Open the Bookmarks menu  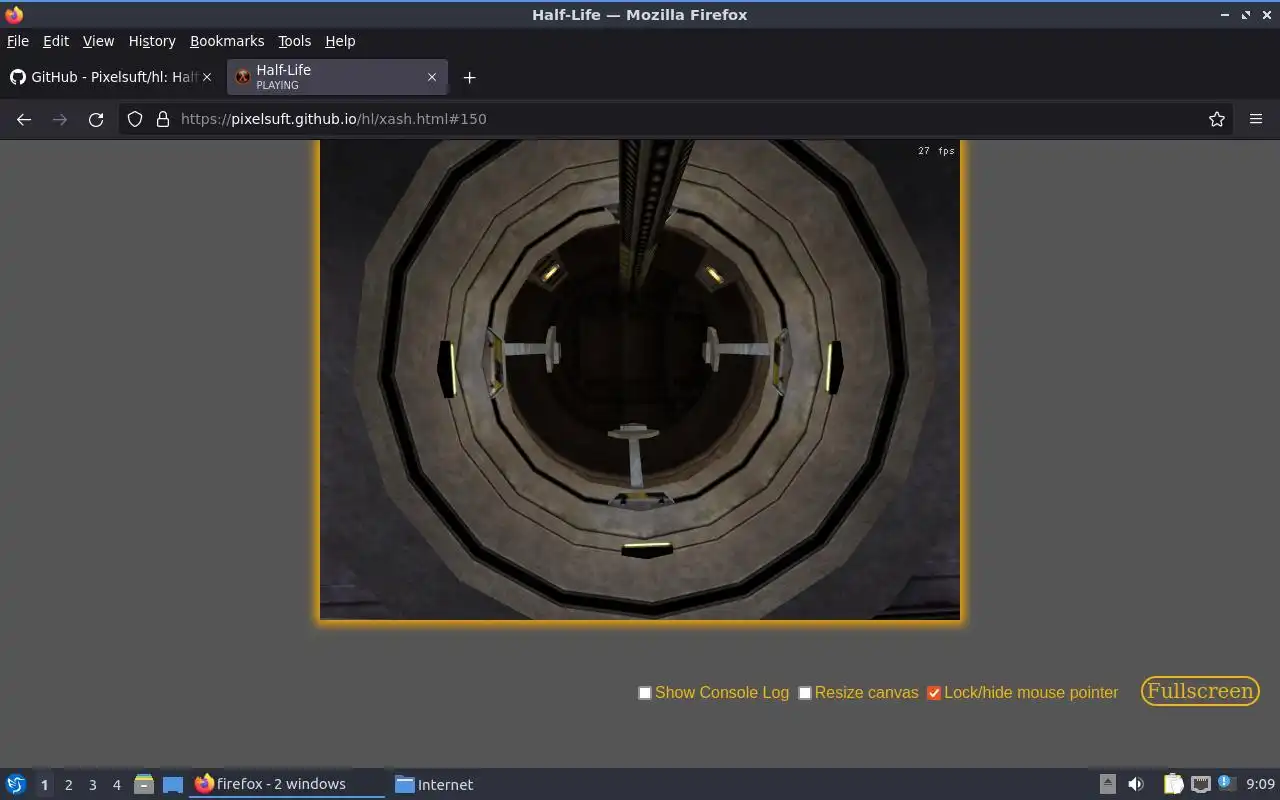[x=227, y=41]
